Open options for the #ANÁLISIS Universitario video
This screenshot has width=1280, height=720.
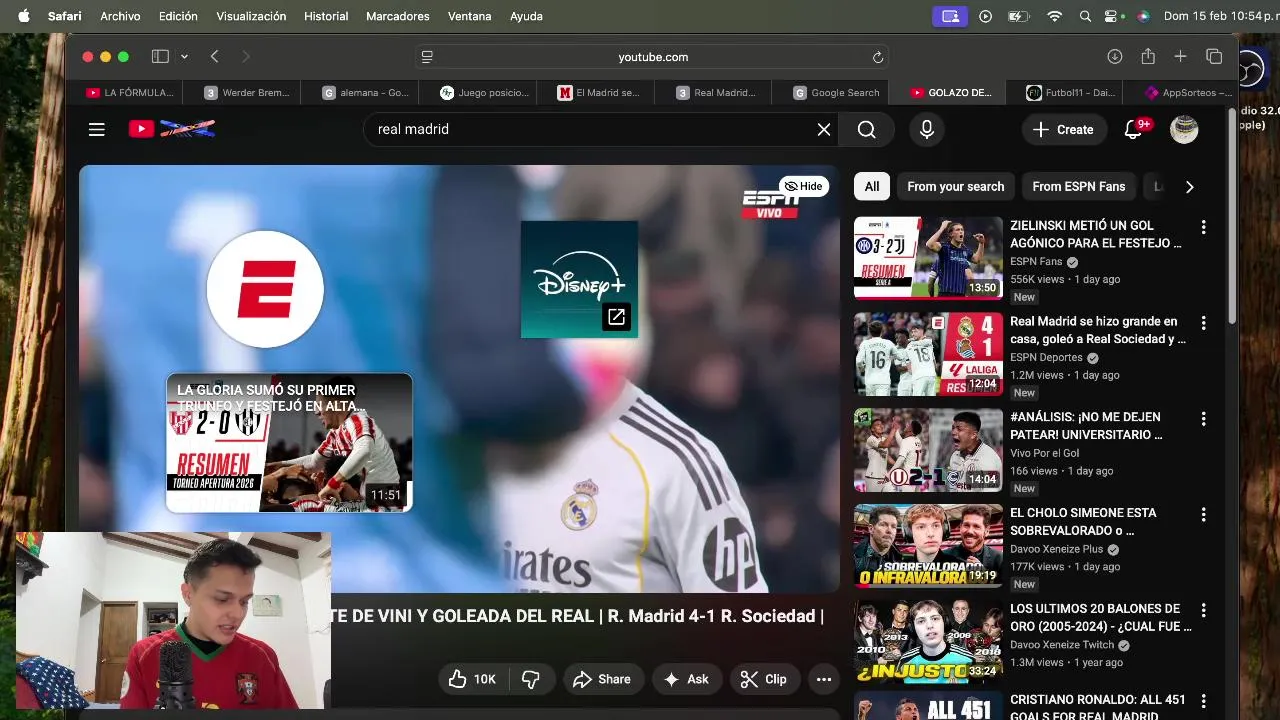(1204, 419)
